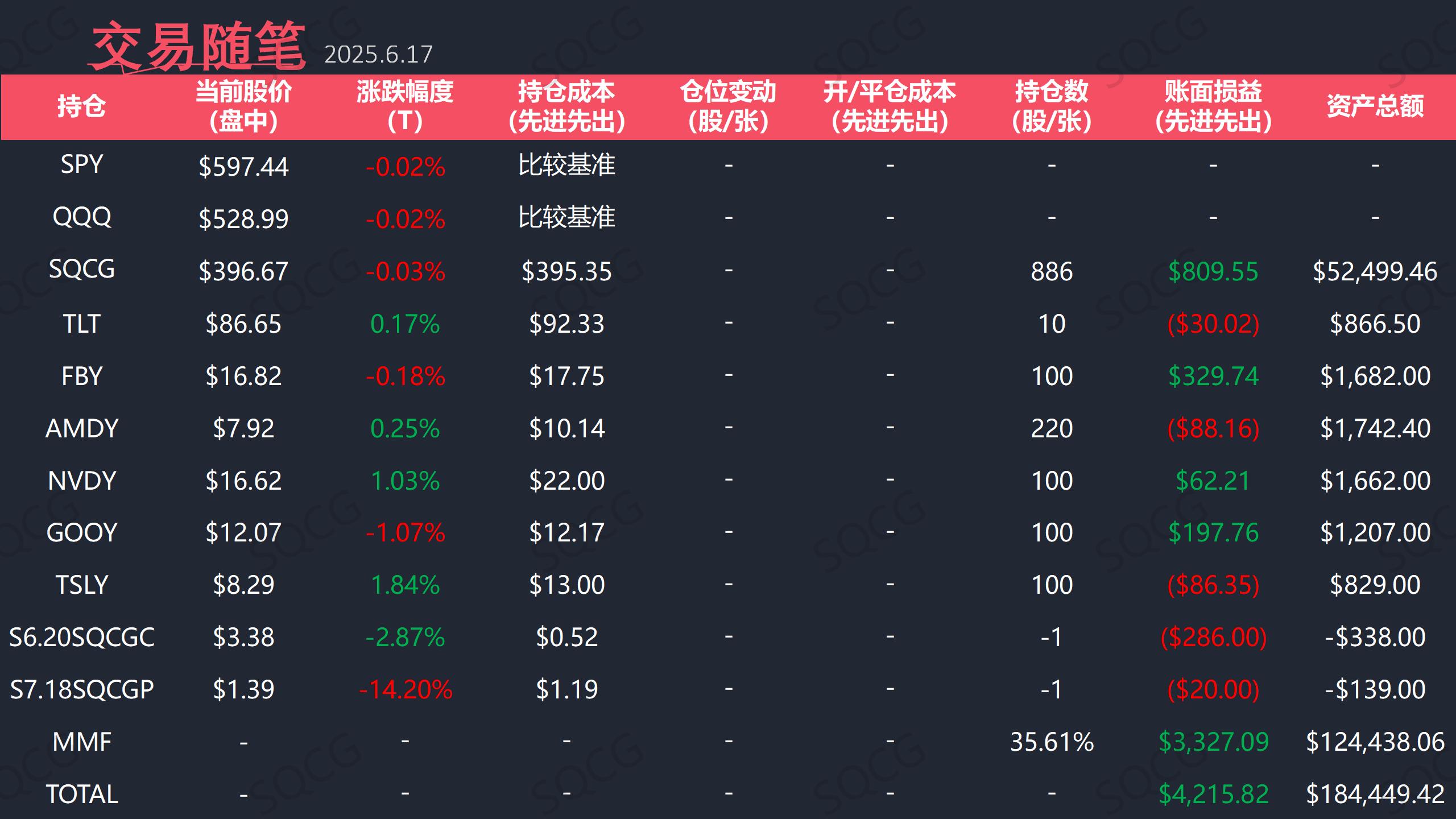Select the SPY ticker cell
Screen dimensions: 1456x819
81,164
